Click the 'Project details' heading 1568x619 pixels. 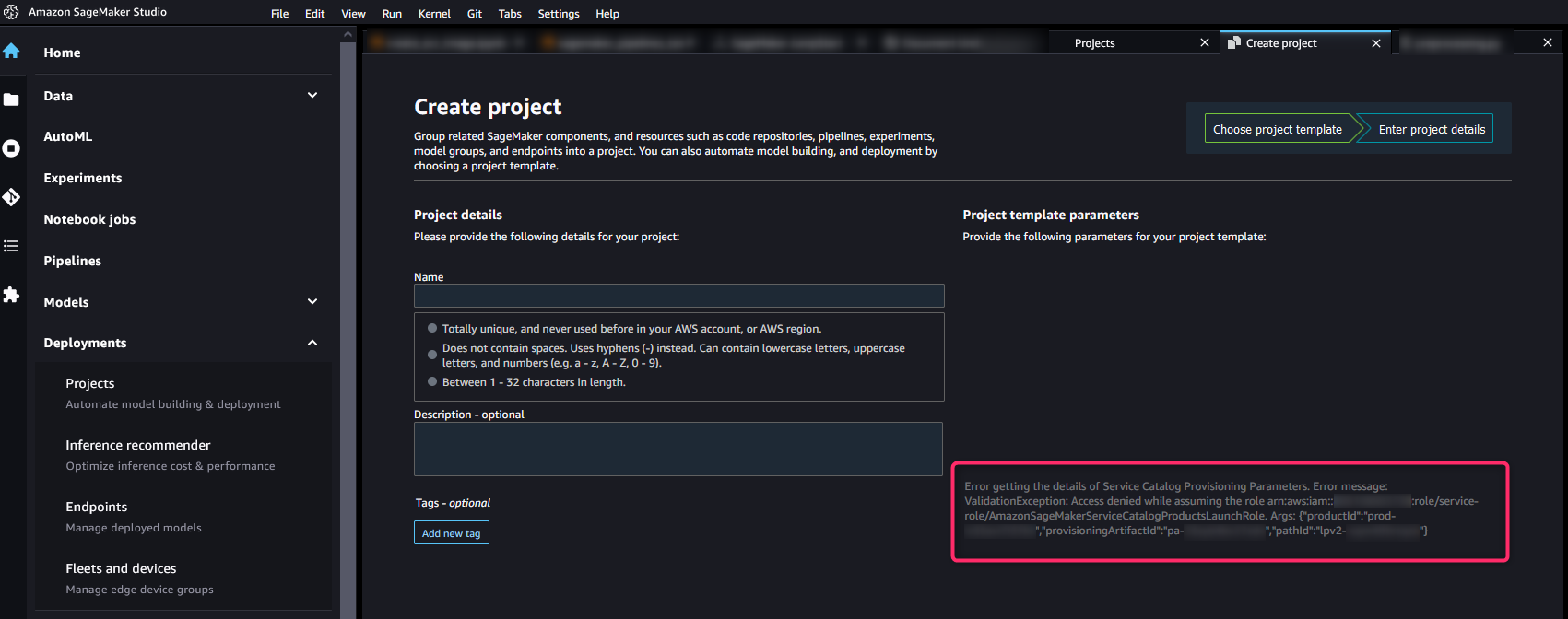458,215
